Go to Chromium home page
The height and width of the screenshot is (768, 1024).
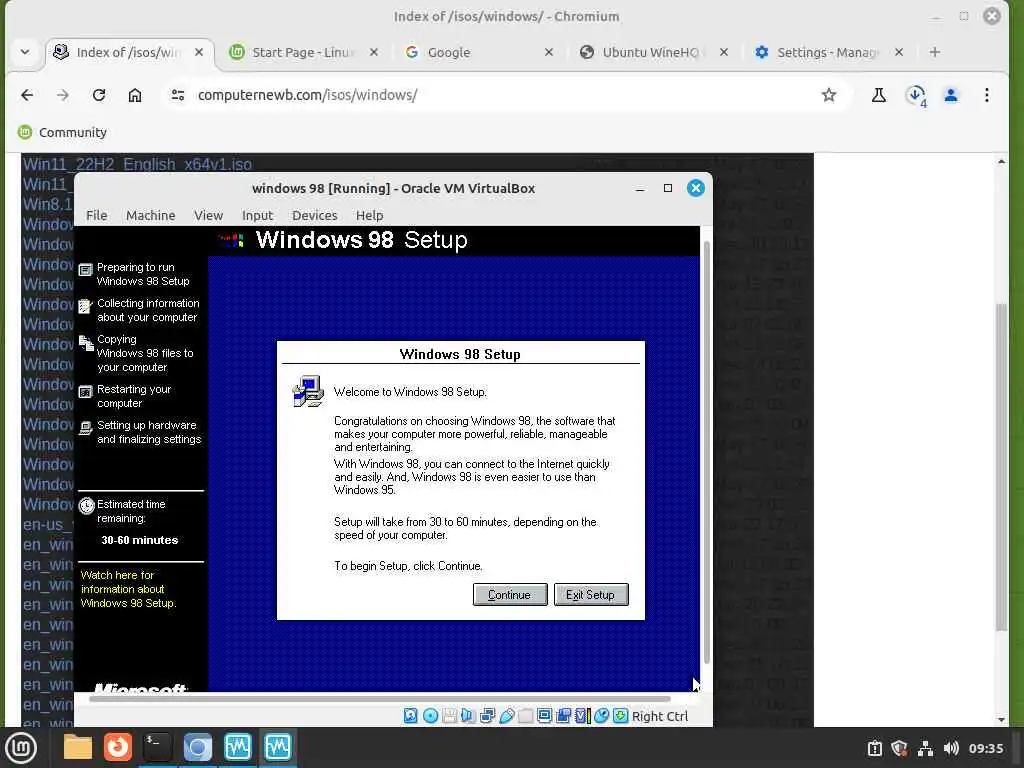[135, 95]
